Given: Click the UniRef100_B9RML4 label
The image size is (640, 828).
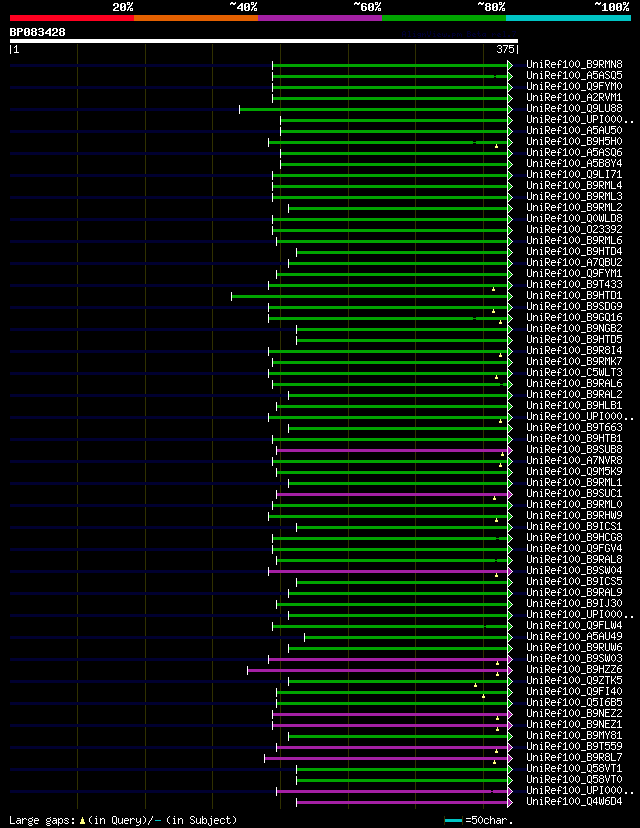Looking at the screenshot, I should point(574,185).
